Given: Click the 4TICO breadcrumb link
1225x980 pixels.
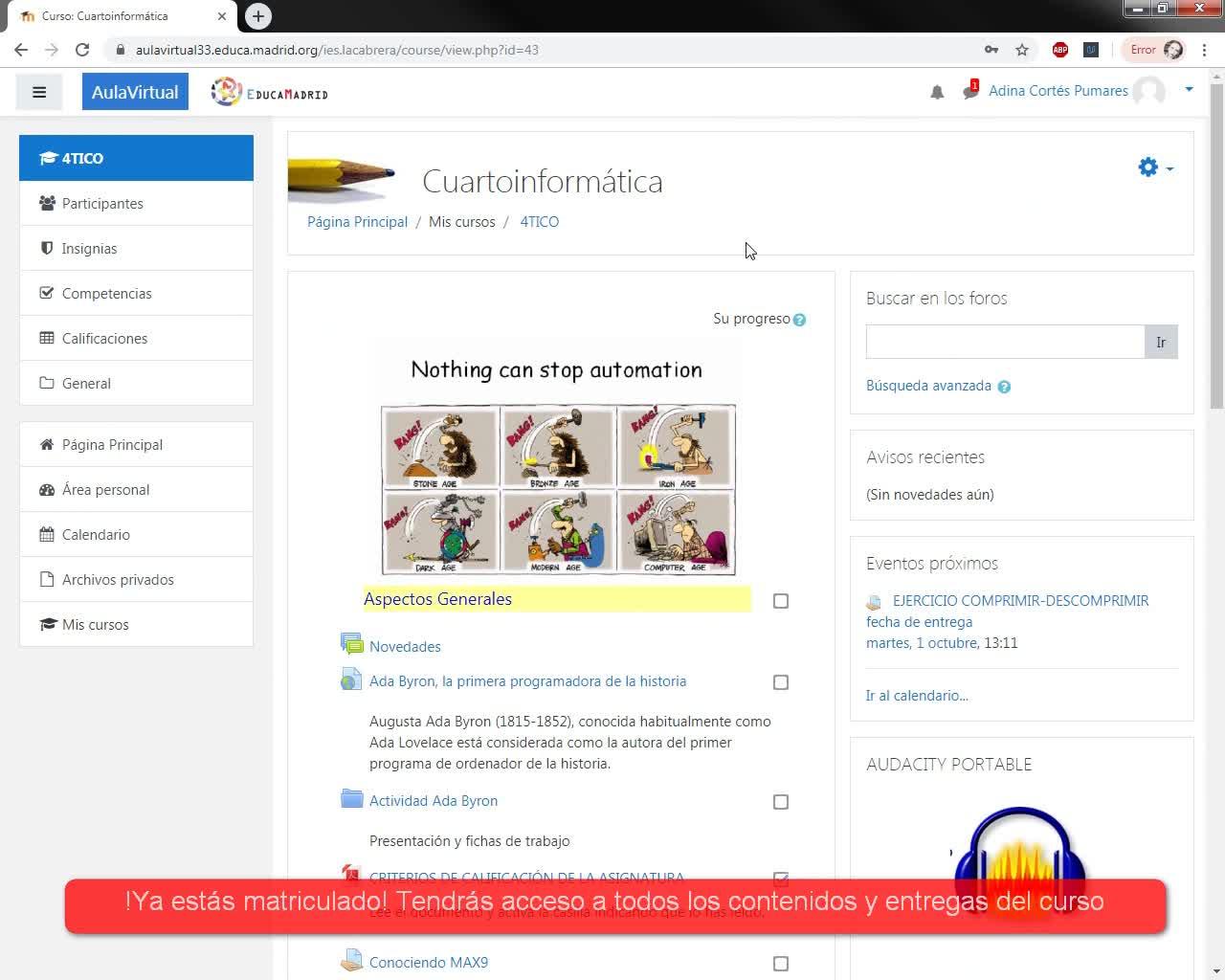Looking at the screenshot, I should point(539,221).
